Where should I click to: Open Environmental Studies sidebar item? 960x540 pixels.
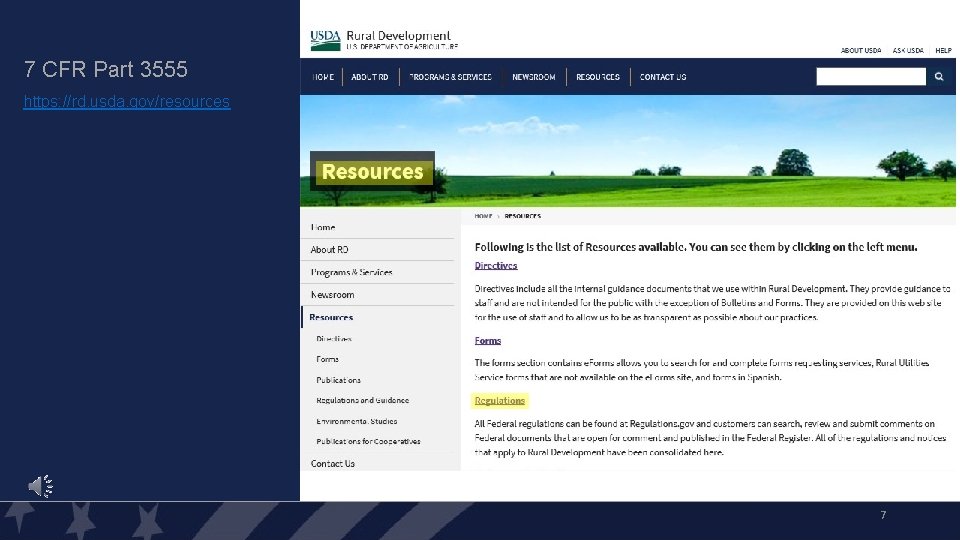pos(357,421)
